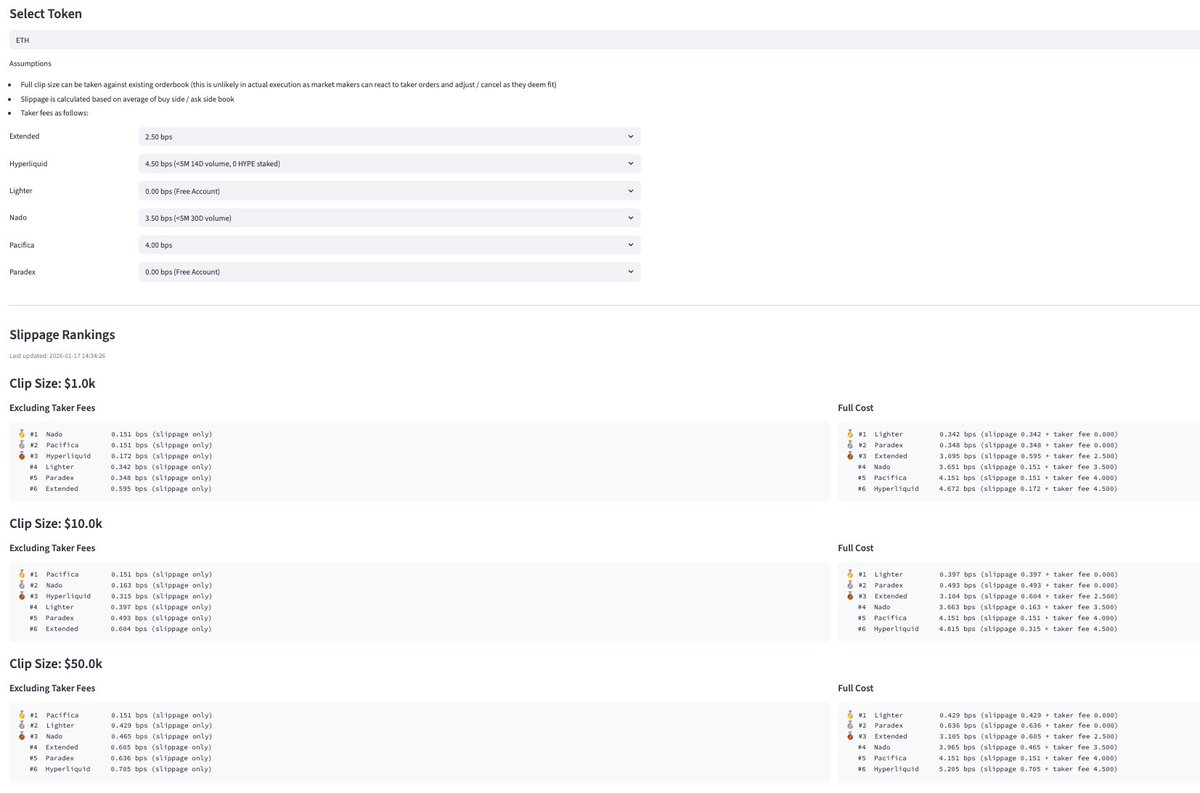Viewport: 1200px width, 793px height.
Task: Click the Pacifica label beside its fee dropdown
Action: point(23,244)
